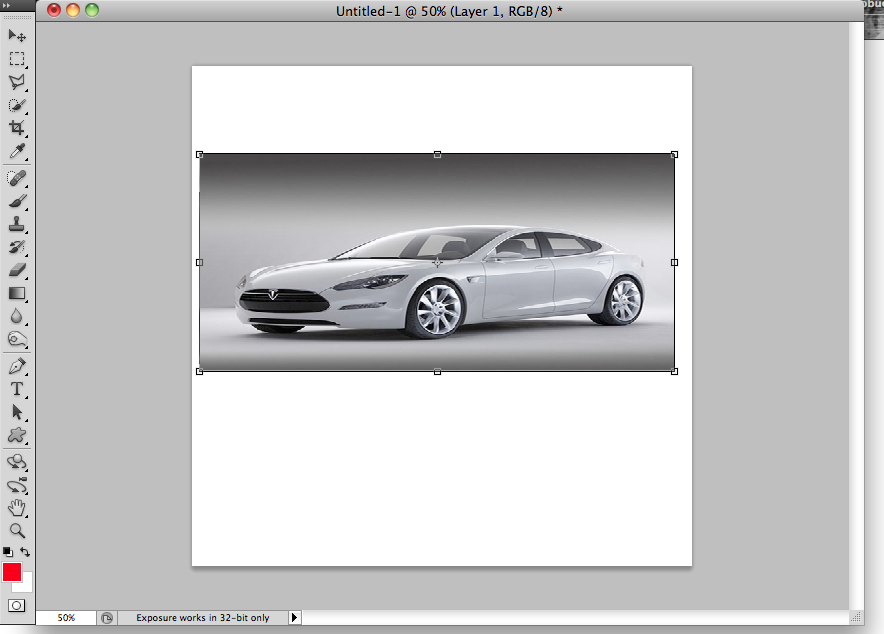Click the 'Exposure works in 32-bit only' status text
The width and height of the screenshot is (884, 634).
coord(203,618)
